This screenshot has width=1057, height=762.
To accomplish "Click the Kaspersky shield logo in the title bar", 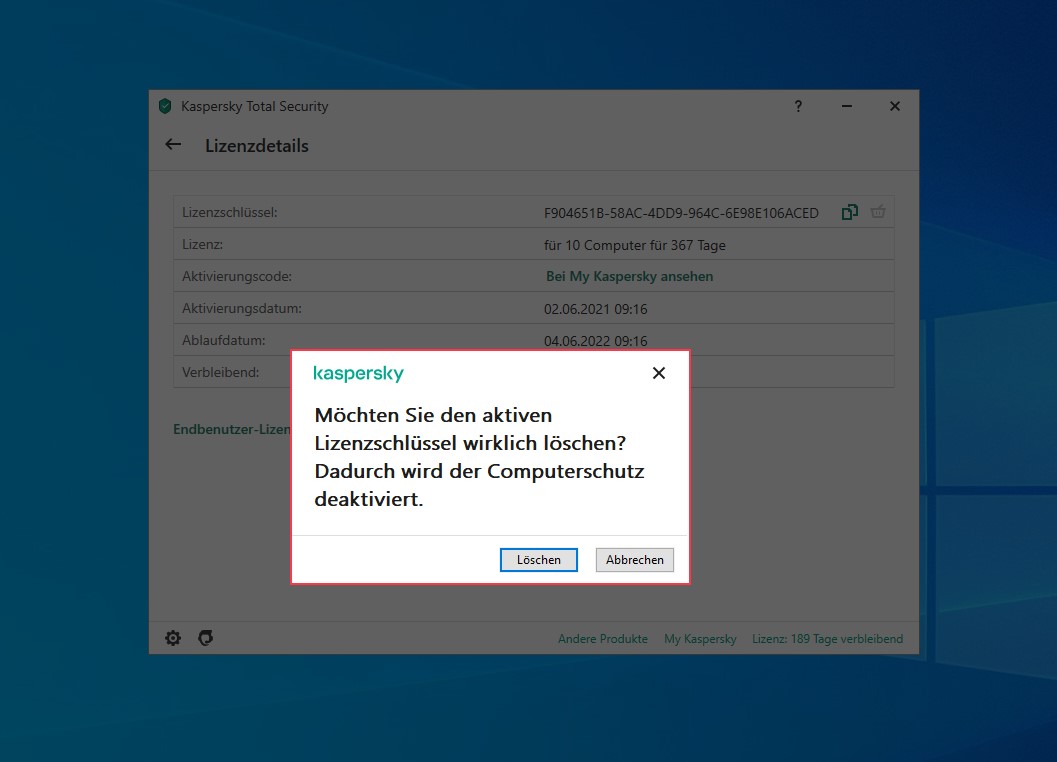I will [x=166, y=106].
